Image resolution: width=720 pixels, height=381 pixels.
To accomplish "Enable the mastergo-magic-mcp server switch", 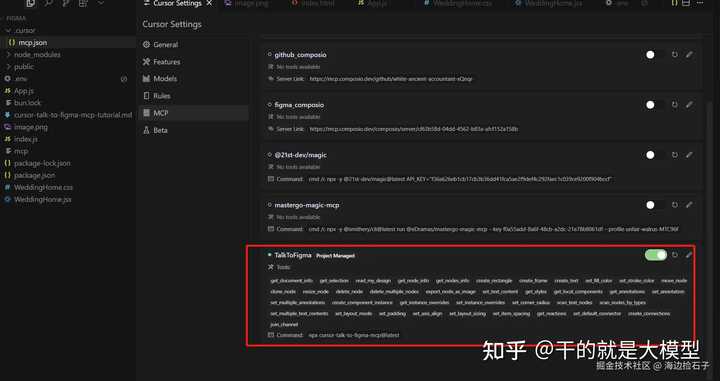I will (x=655, y=205).
